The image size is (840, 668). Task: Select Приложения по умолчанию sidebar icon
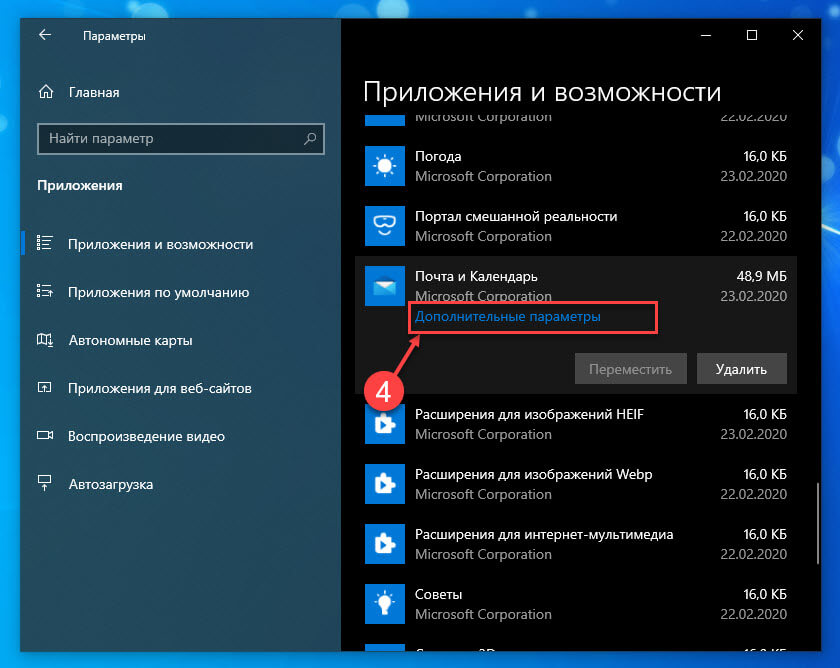(x=44, y=291)
